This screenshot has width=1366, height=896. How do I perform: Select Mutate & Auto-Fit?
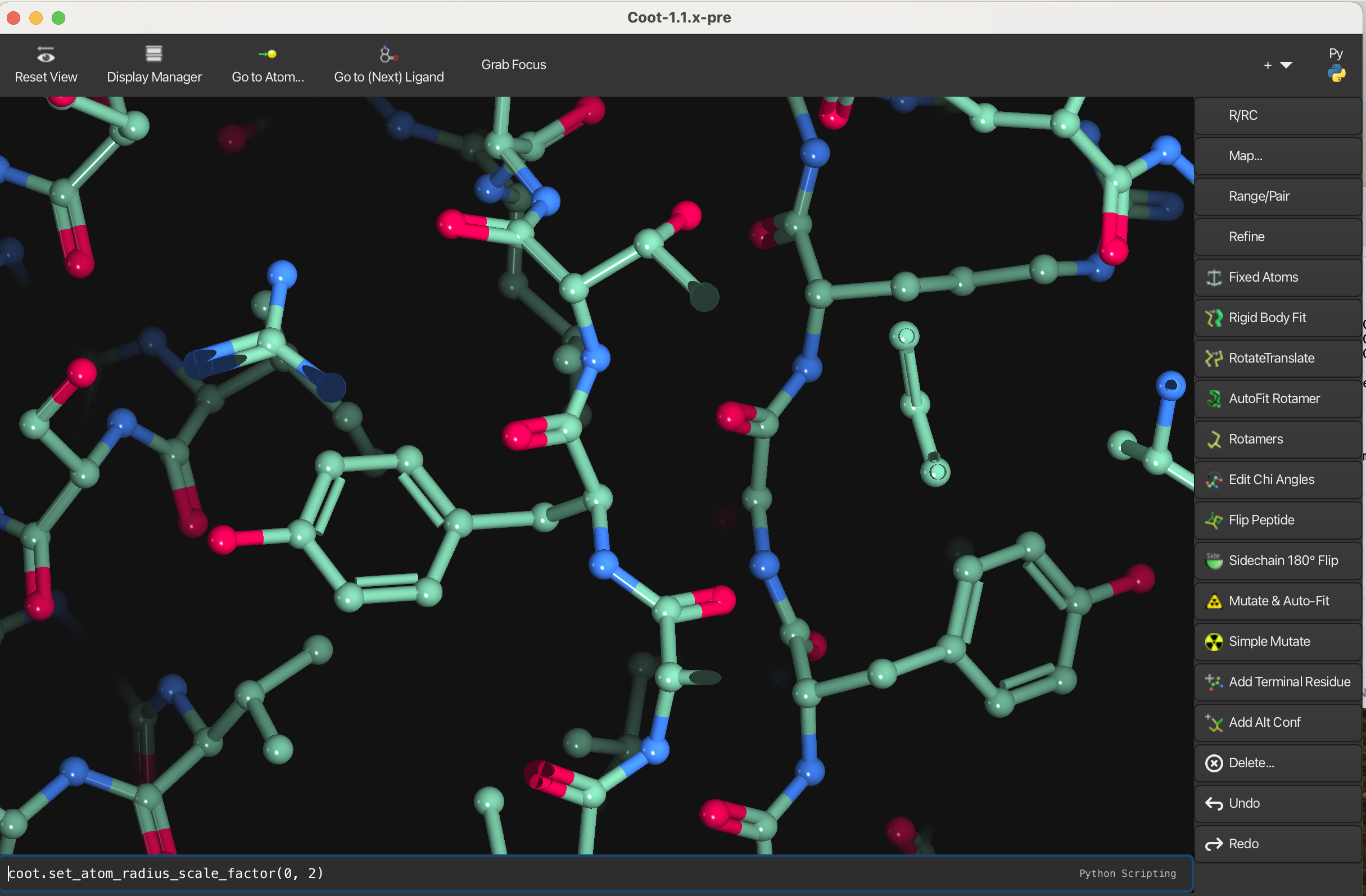[x=1277, y=601]
